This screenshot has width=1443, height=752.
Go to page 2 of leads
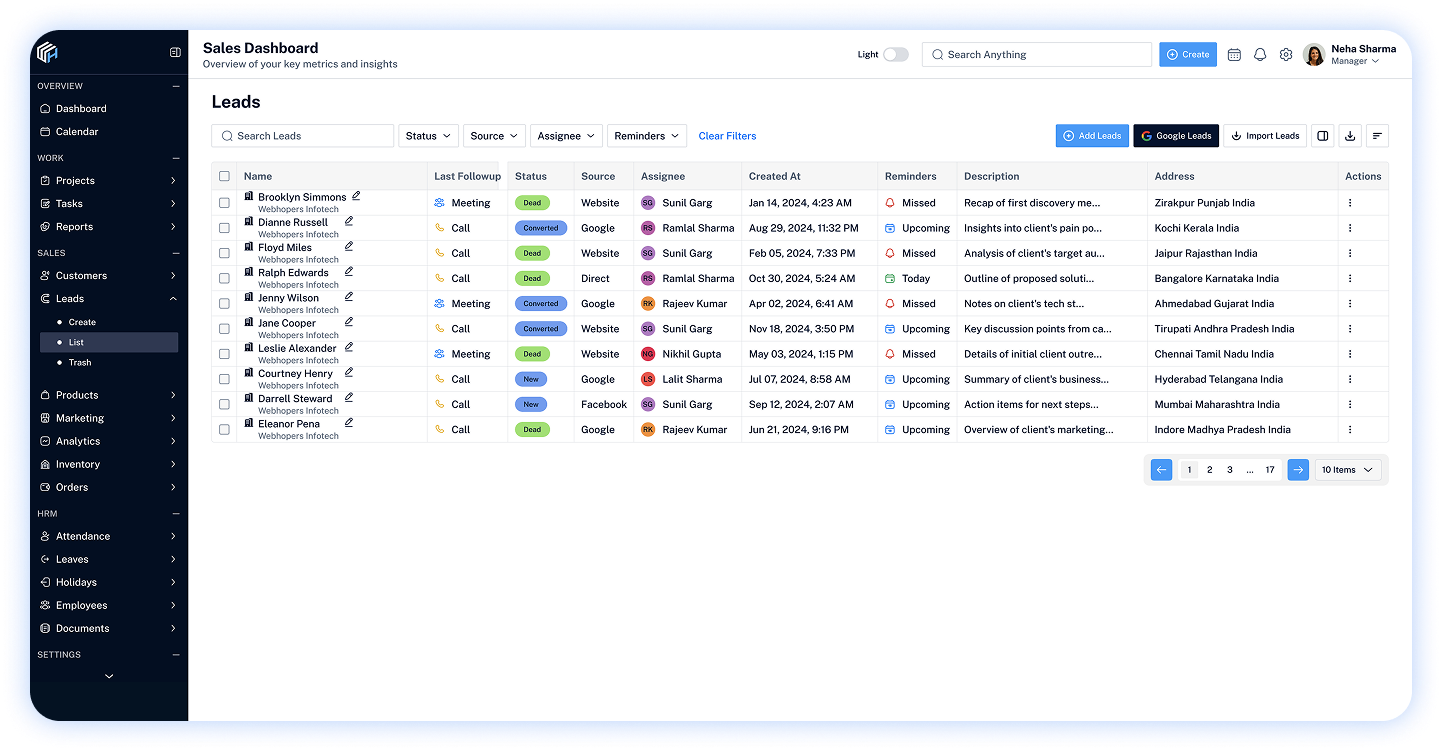pos(1209,470)
